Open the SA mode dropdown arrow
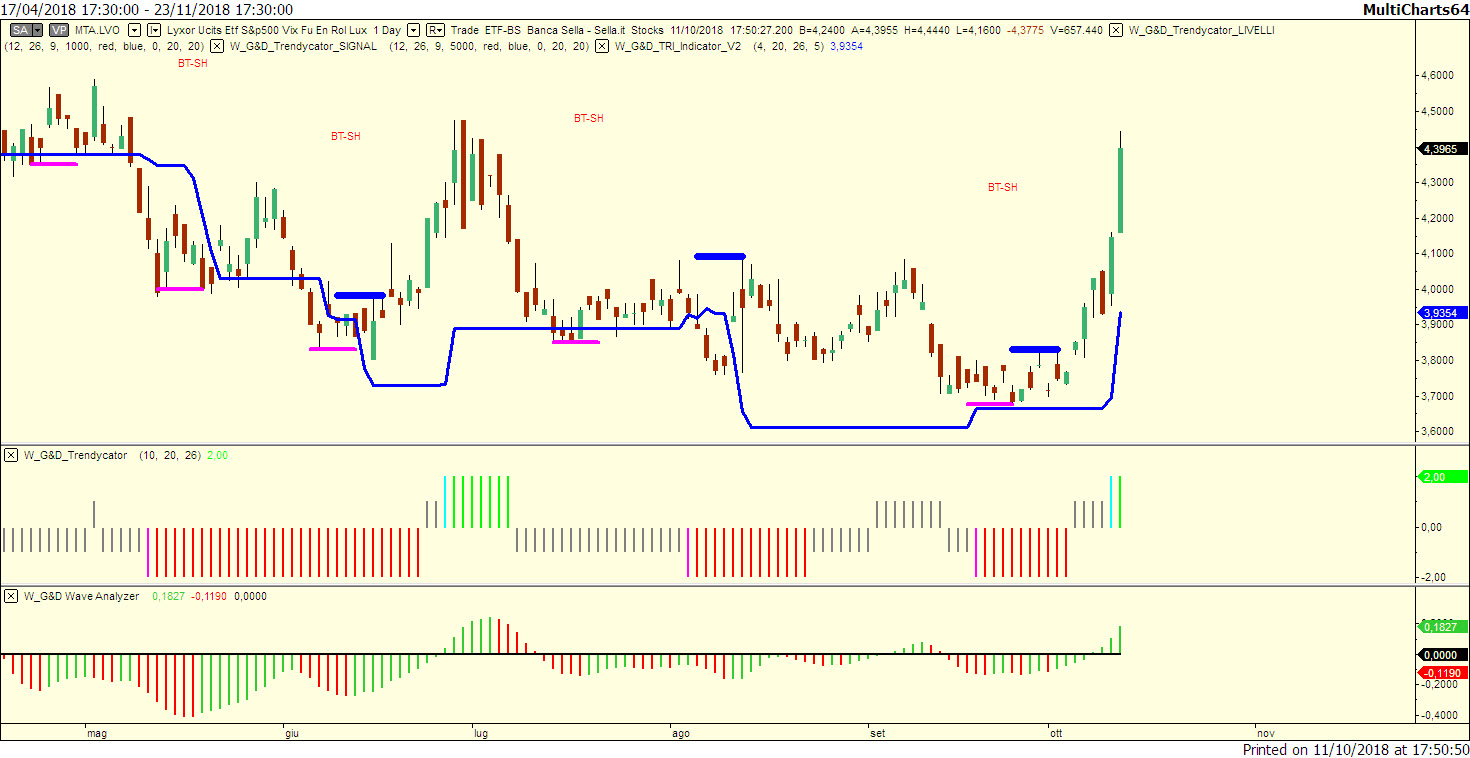The height and width of the screenshot is (758, 1470). 36,30
